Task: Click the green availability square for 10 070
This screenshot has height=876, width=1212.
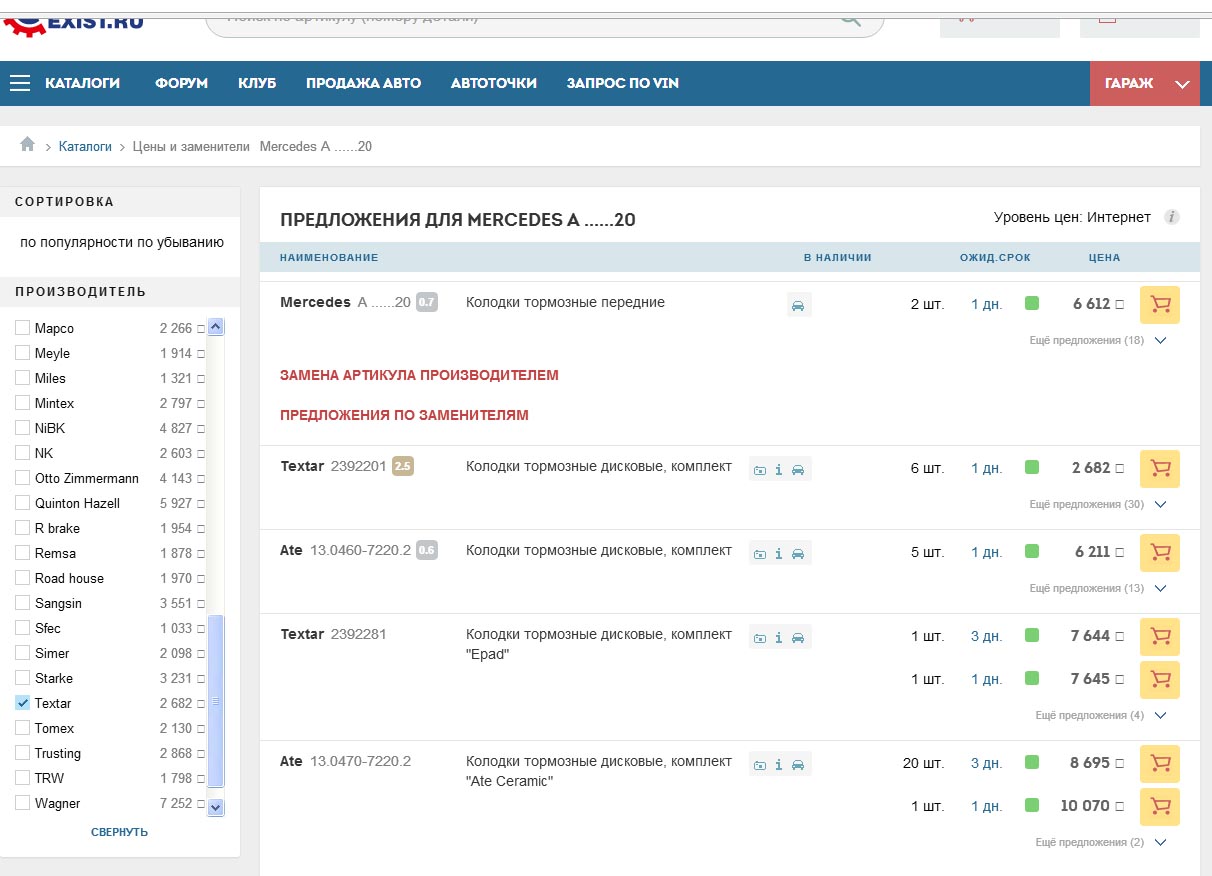Action: pyautogui.click(x=1032, y=805)
